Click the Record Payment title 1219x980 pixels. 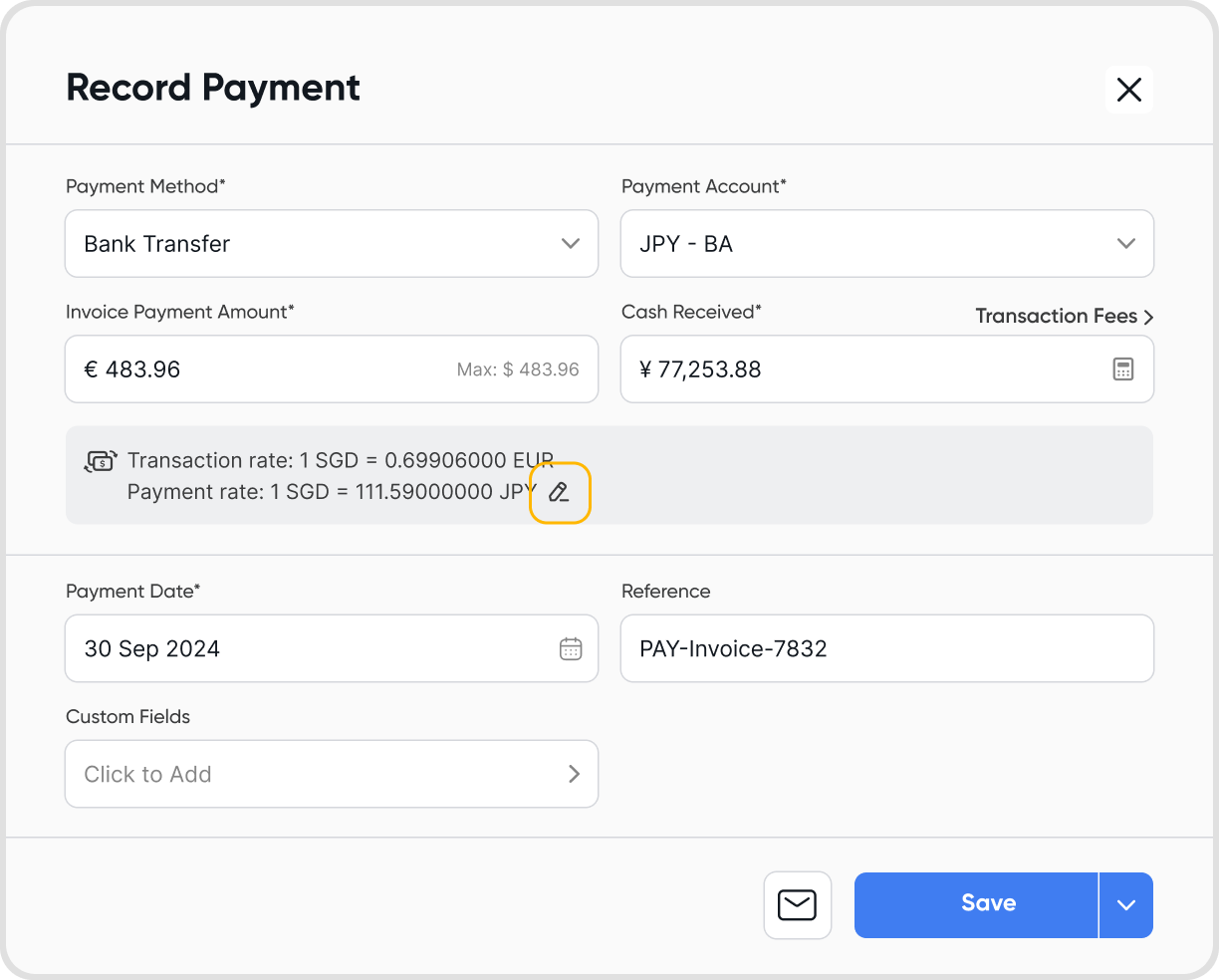tap(213, 89)
